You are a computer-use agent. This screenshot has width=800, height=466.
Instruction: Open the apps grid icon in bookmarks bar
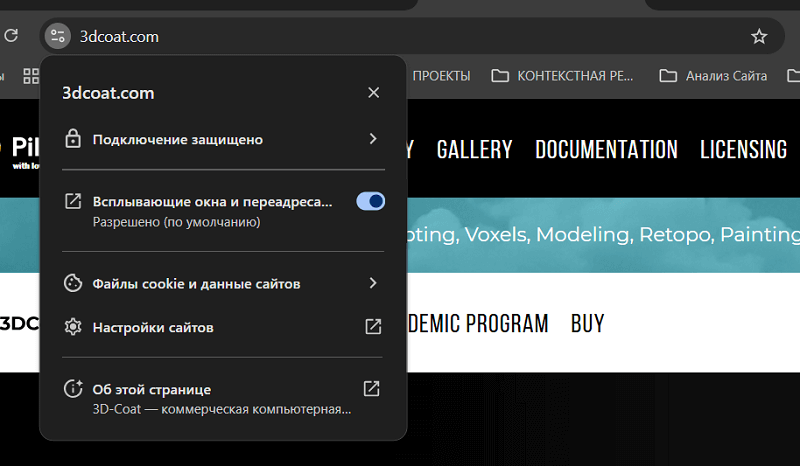coord(31,76)
